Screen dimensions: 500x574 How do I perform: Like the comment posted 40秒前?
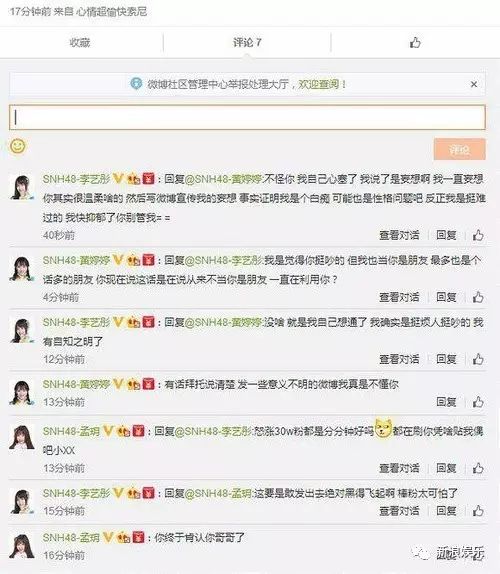tap(478, 235)
